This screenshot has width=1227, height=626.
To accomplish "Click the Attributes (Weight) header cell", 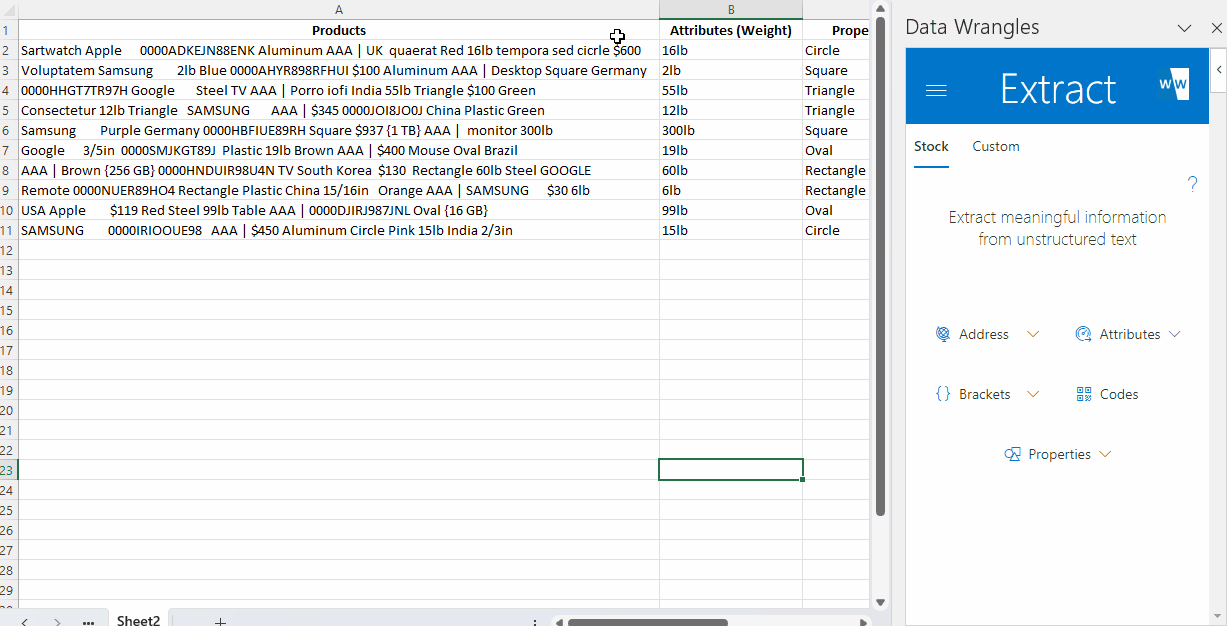I will coord(731,30).
